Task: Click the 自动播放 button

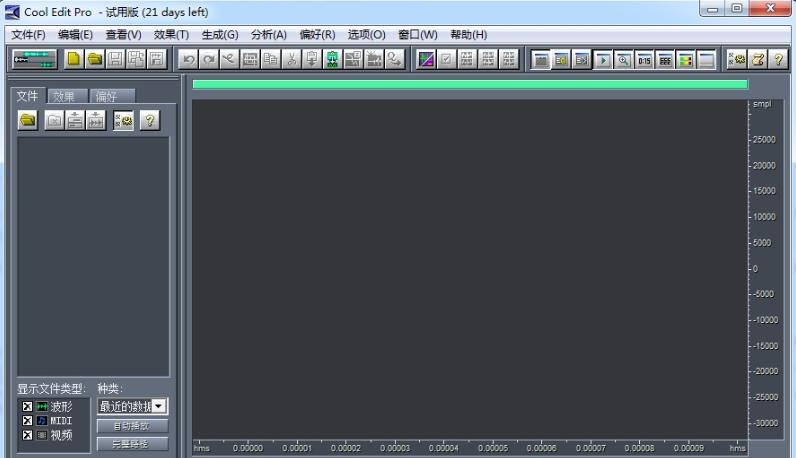Action: tap(132, 426)
